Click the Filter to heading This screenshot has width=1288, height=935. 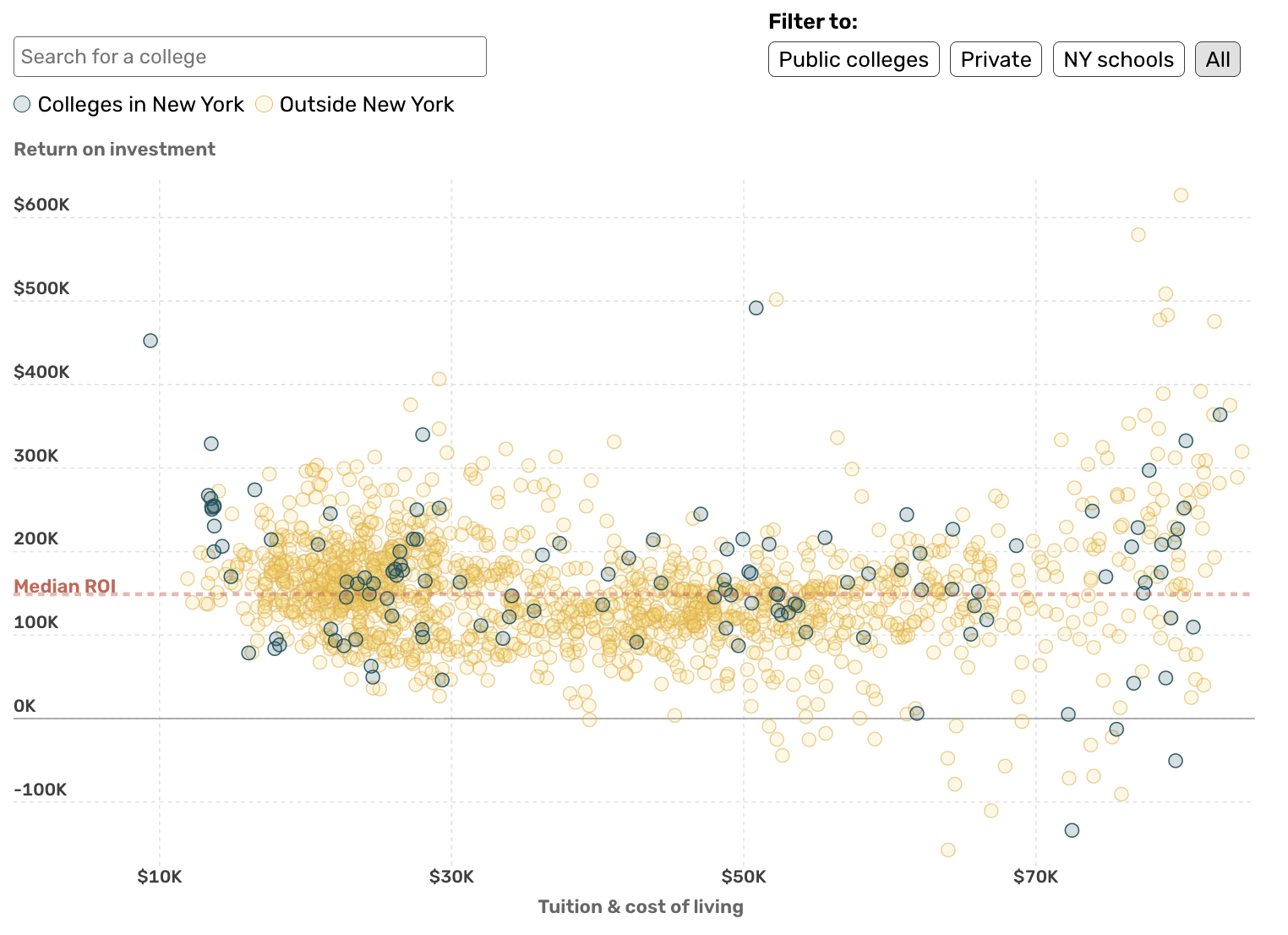[x=812, y=21]
